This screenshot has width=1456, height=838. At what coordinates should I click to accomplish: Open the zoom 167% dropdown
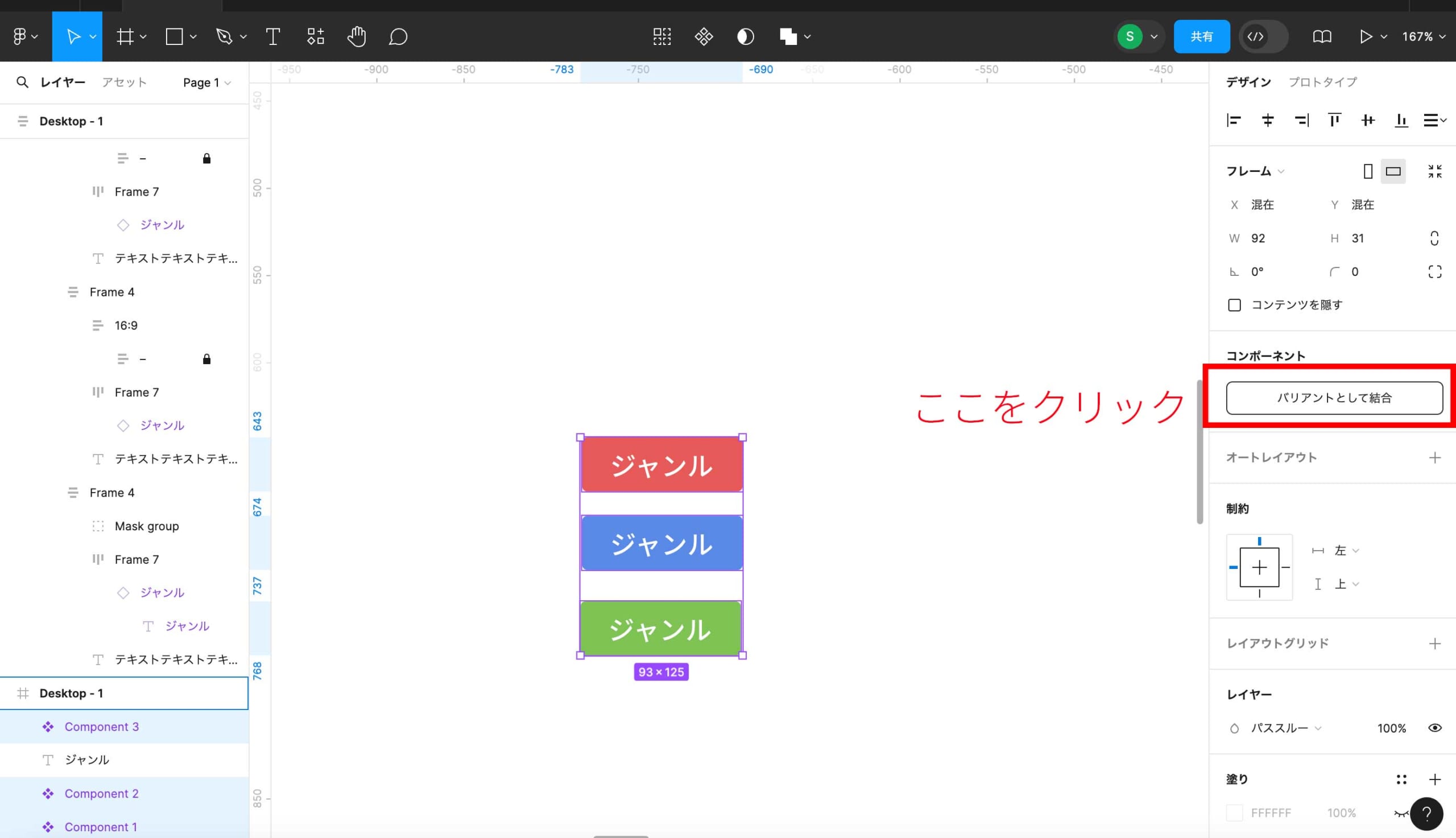coord(1423,37)
